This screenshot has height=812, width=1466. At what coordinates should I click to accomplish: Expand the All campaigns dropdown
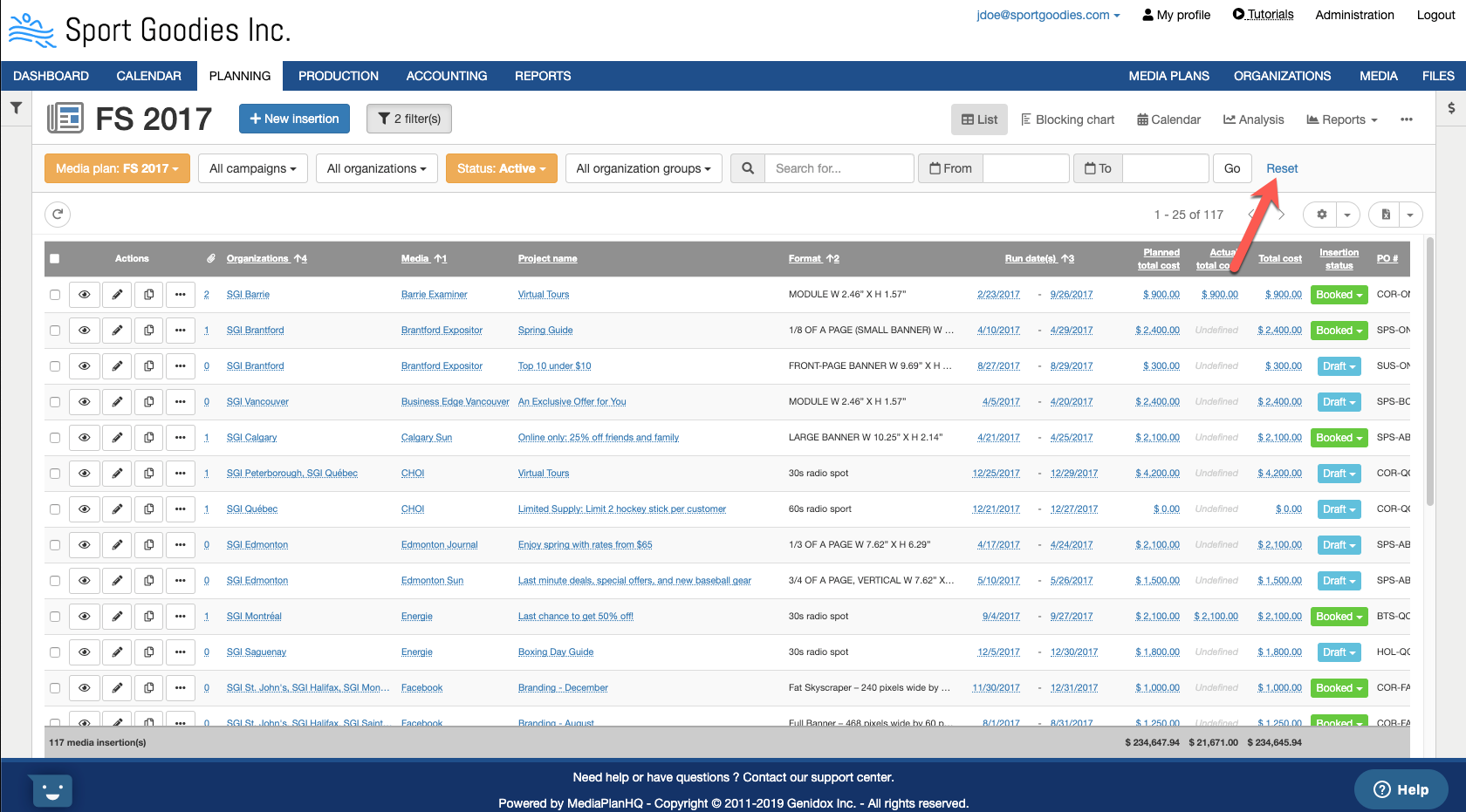tap(252, 168)
